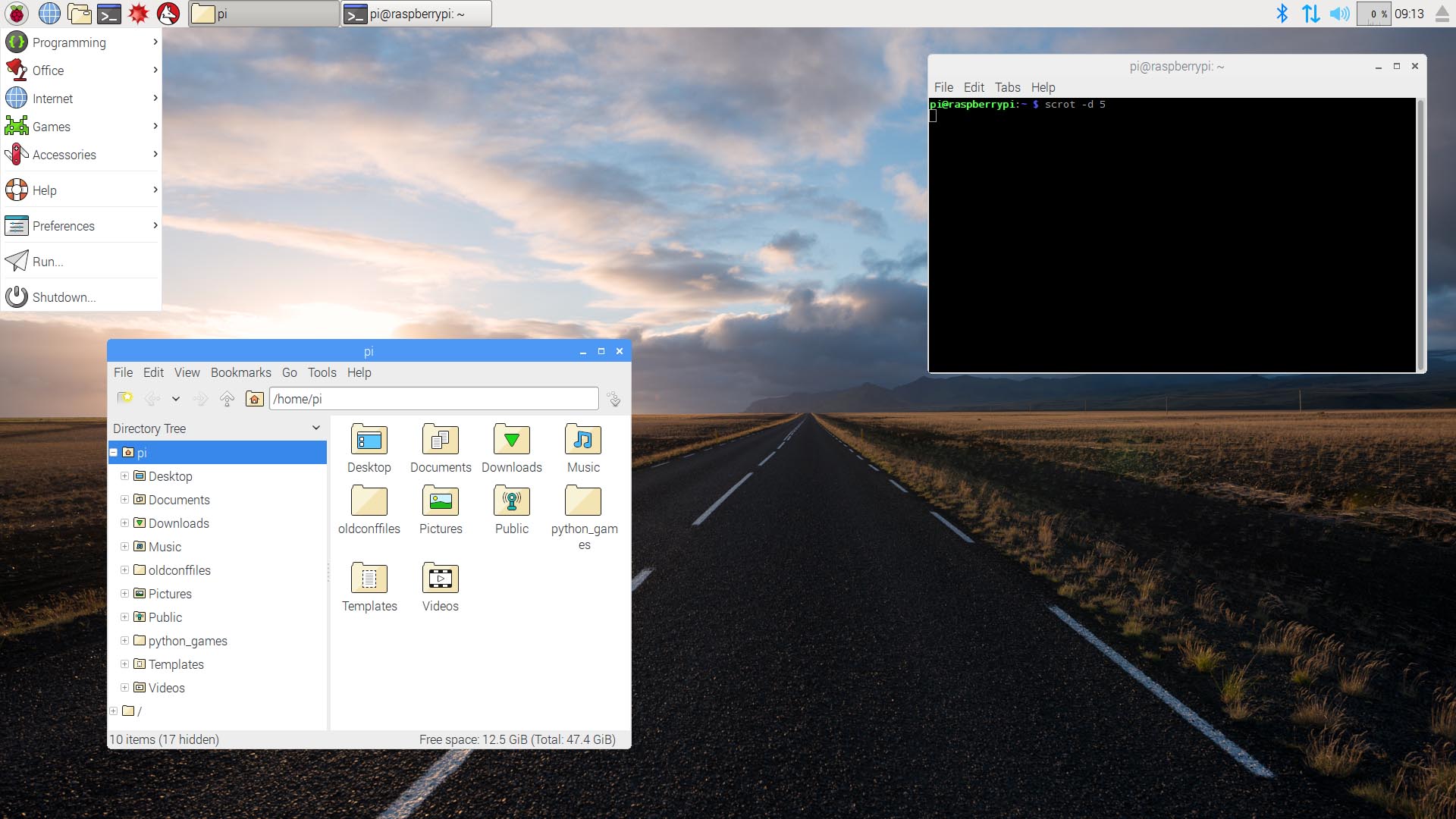Click the Bookmarks menu item
The height and width of the screenshot is (819, 1456).
coord(240,372)
